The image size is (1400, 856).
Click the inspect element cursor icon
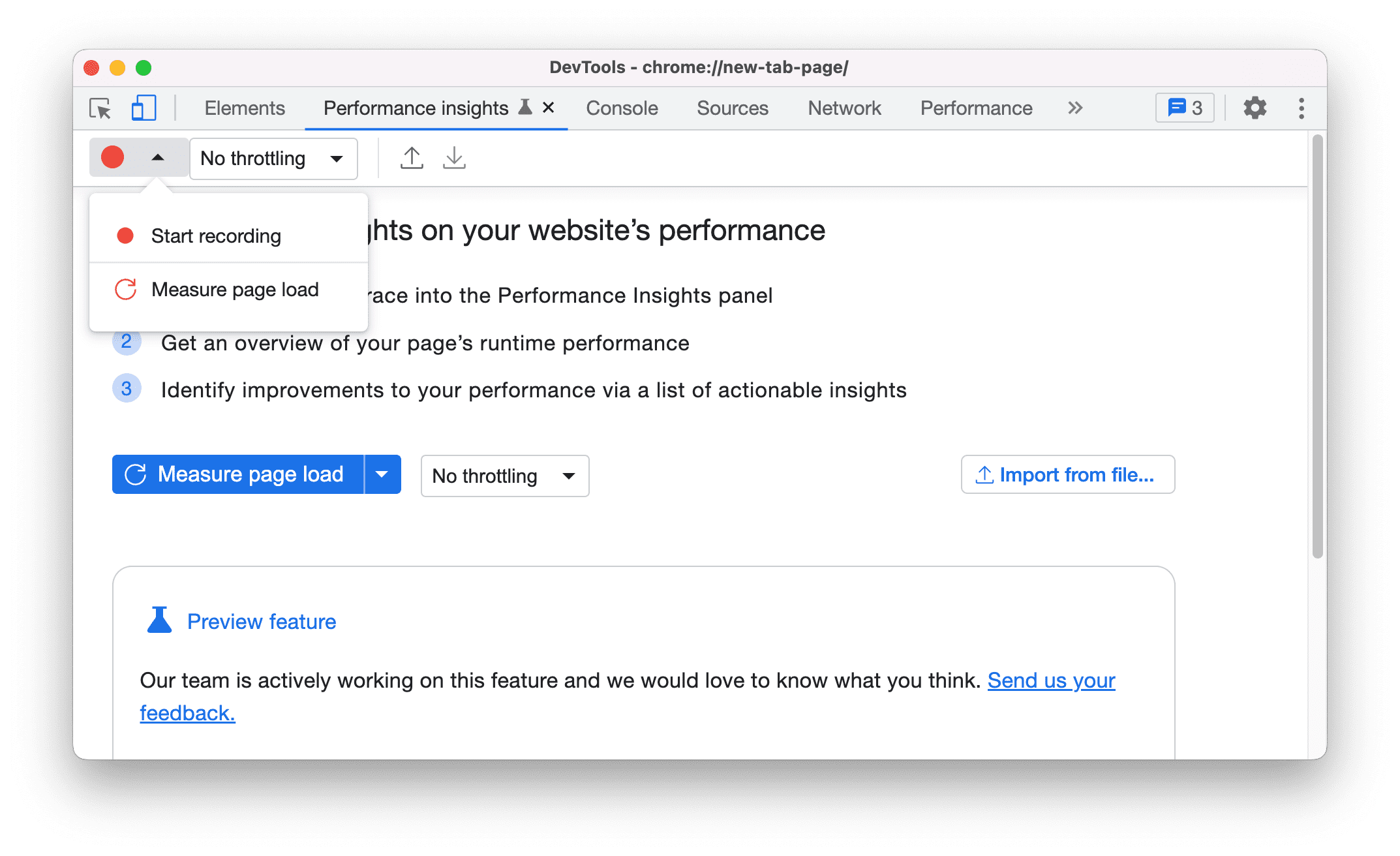pyautogui.click(x=100, y=107)
